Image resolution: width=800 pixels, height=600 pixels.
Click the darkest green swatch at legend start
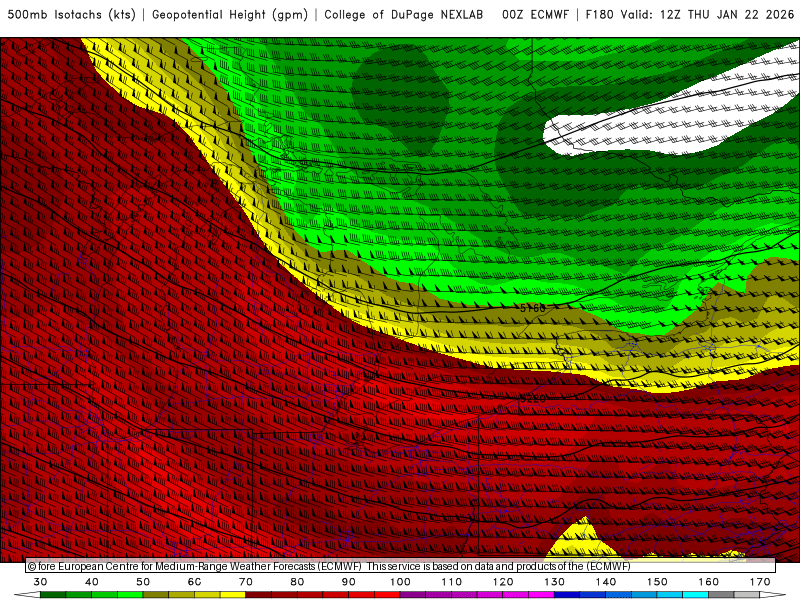tap(53, 595)
